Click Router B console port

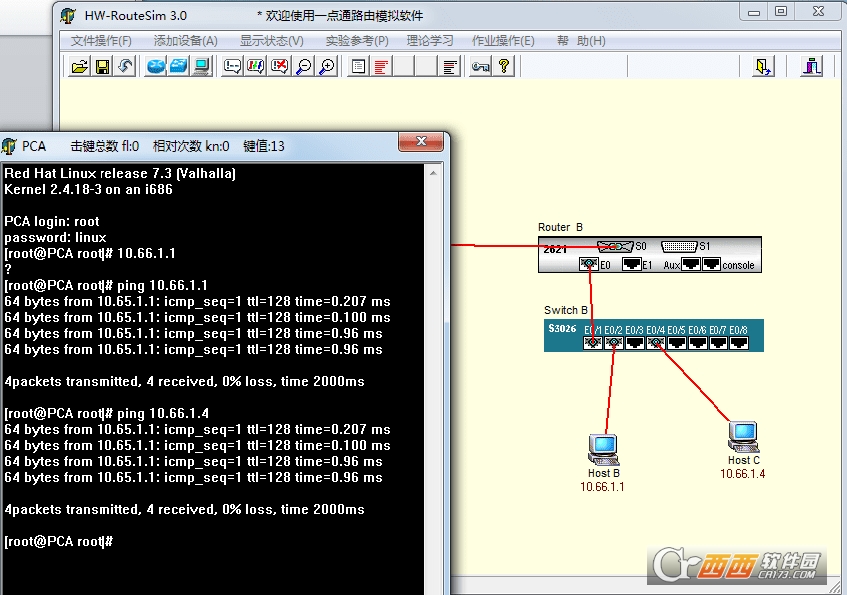pyautogui.click(x=711, y=264)
